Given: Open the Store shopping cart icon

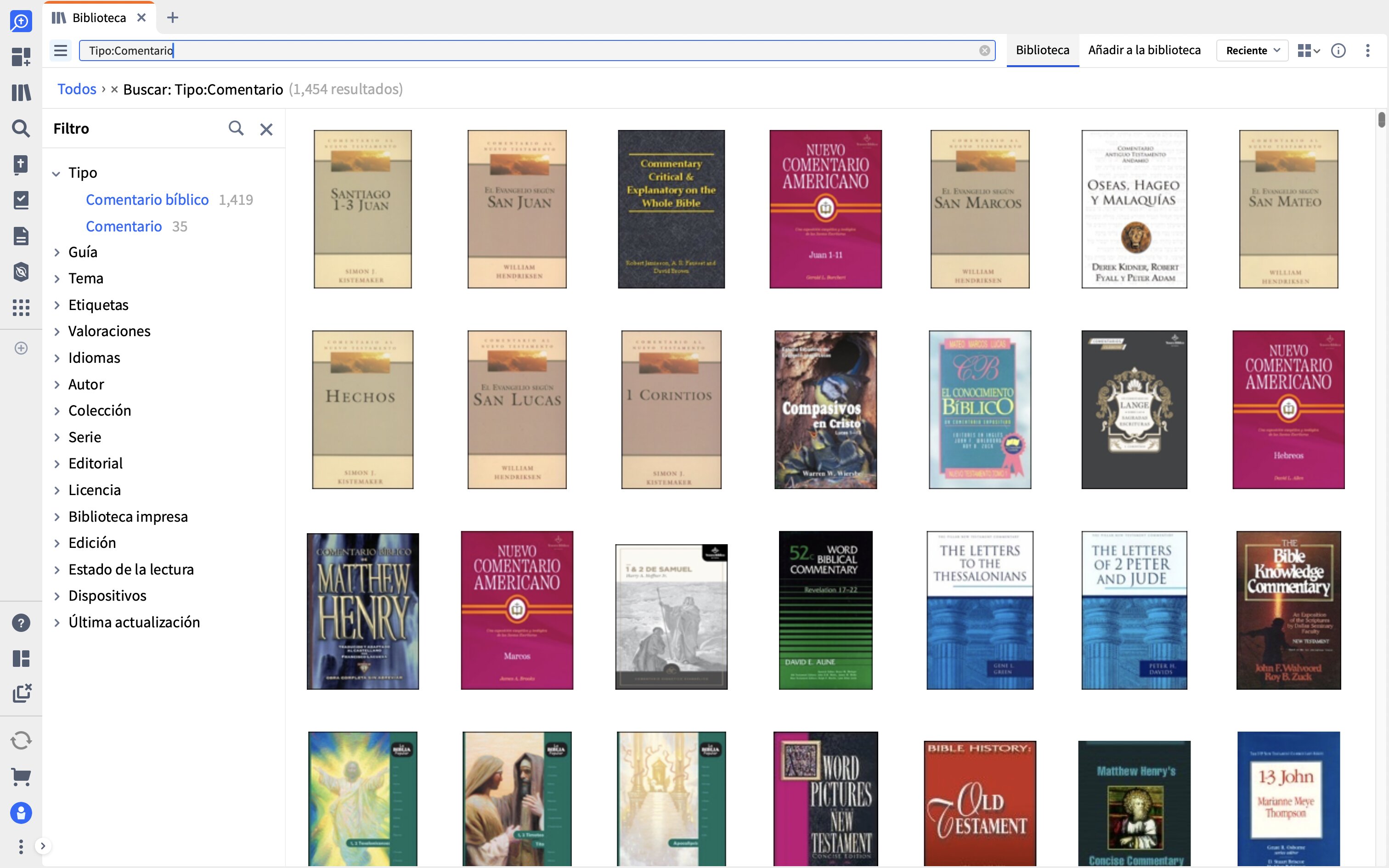Looking at the screenshot, I should pyautogui.click(x=21, y=777).
